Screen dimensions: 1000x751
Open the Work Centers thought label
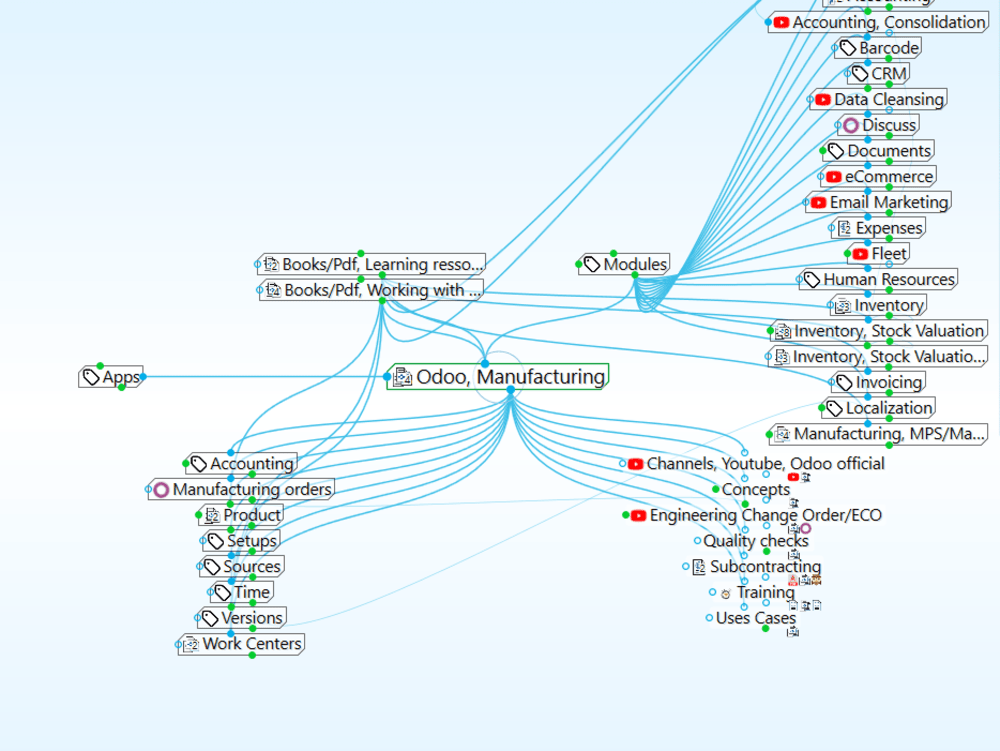[252, 644]
